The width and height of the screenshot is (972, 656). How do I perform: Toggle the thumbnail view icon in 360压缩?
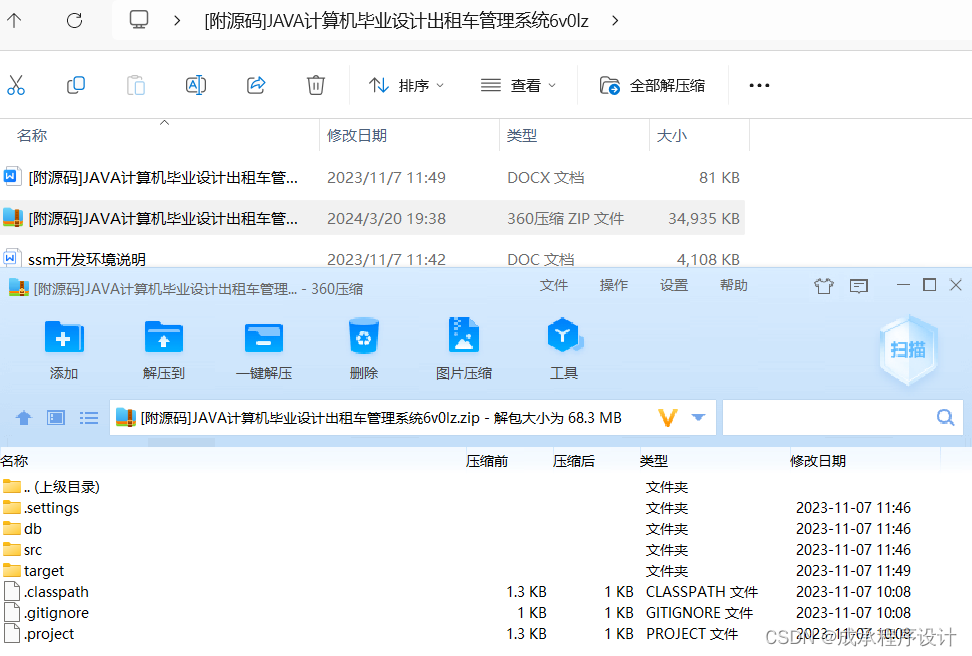56,417
